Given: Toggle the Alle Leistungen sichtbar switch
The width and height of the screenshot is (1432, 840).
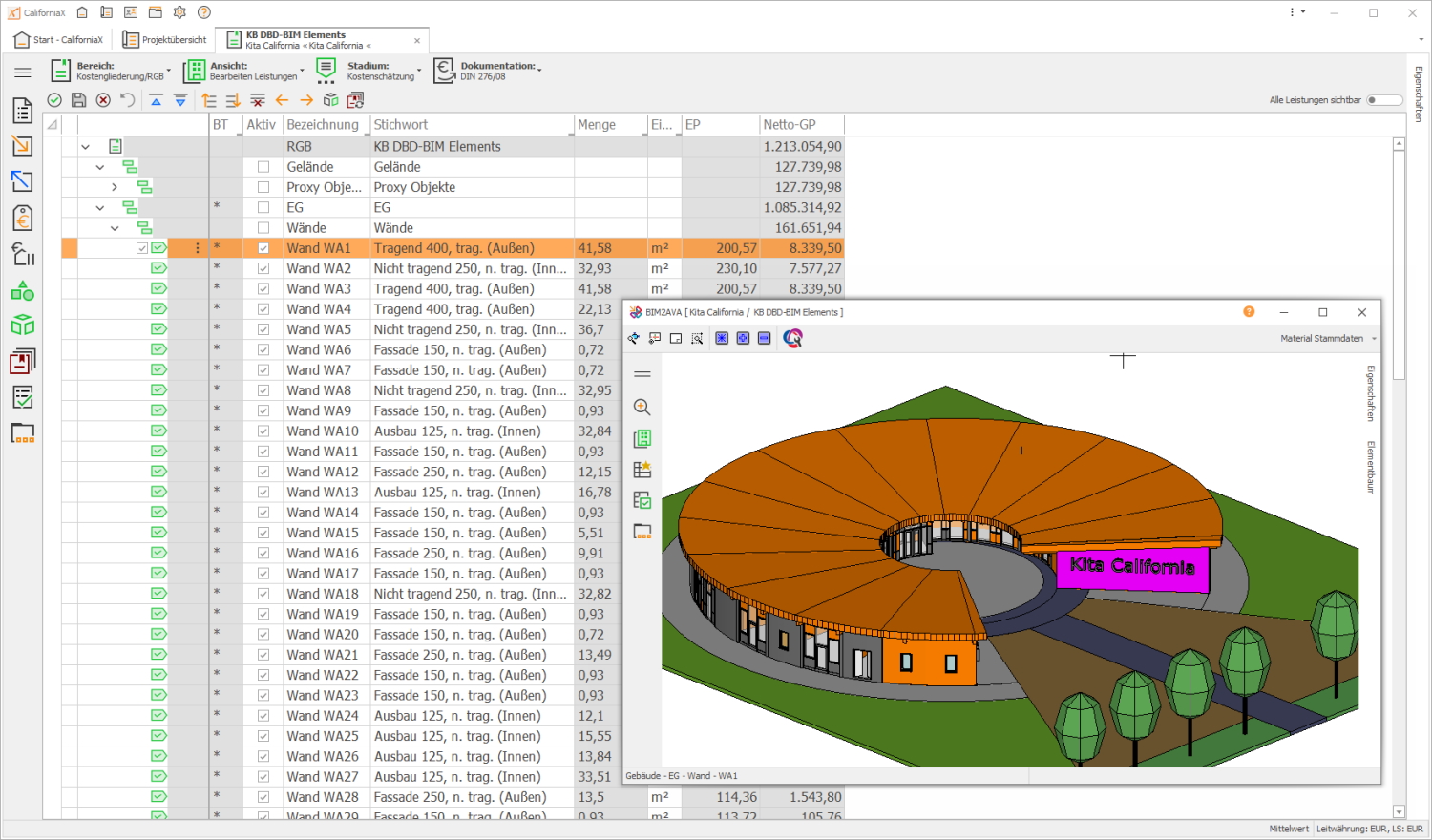Looking at the screenshot, I should pos(1383,100).
